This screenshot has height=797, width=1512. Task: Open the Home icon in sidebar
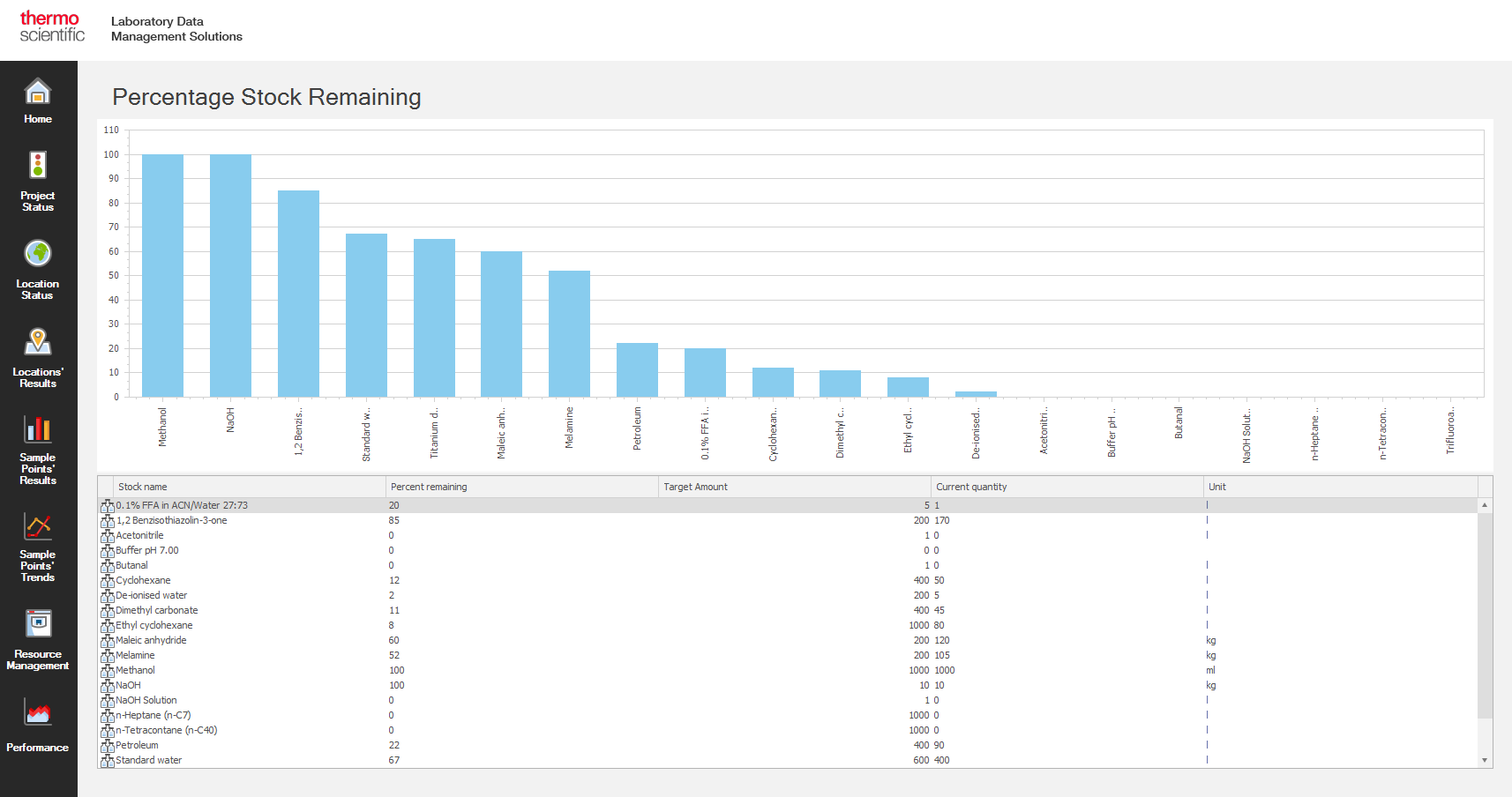pyautogui.click(x=38, y=93)
